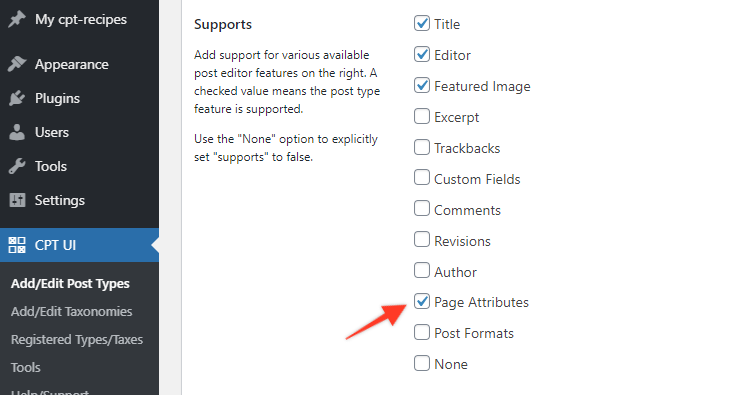Screen dimensions: 751x395
Task: Tick the Custom Fields checkbox
Action: pos(421,177)
